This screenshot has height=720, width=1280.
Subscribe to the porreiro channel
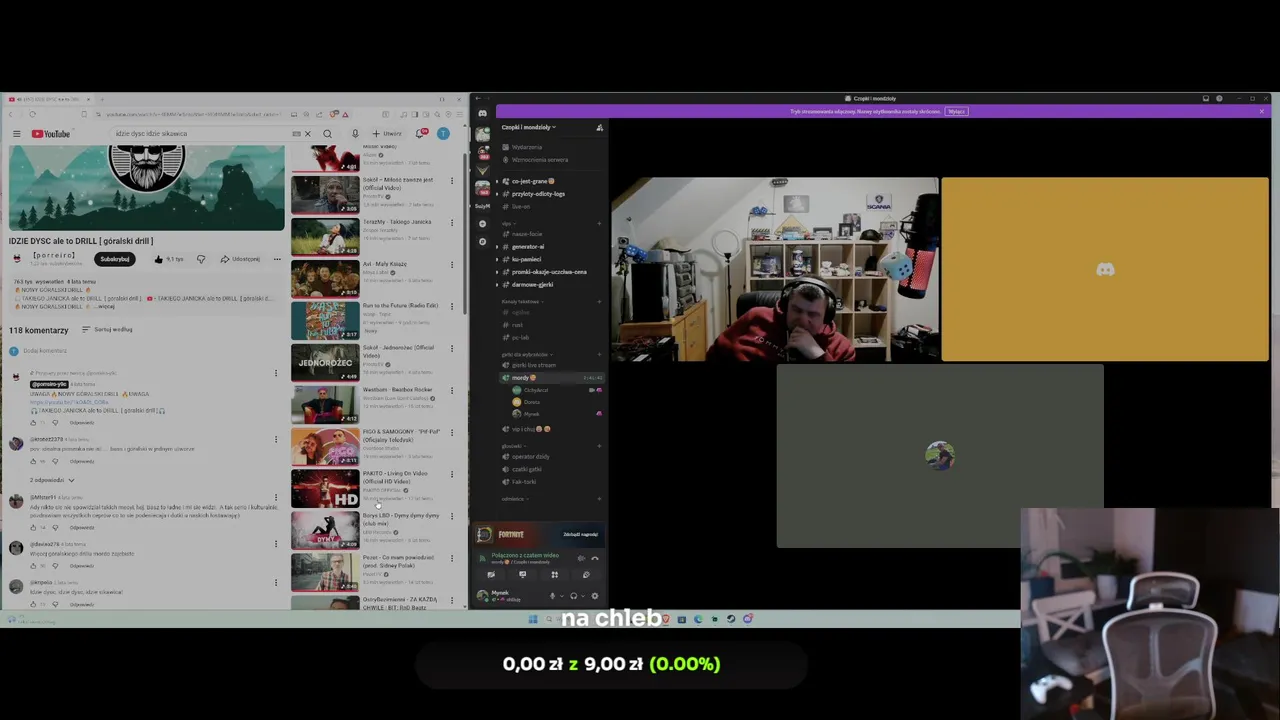pos(115,259)
